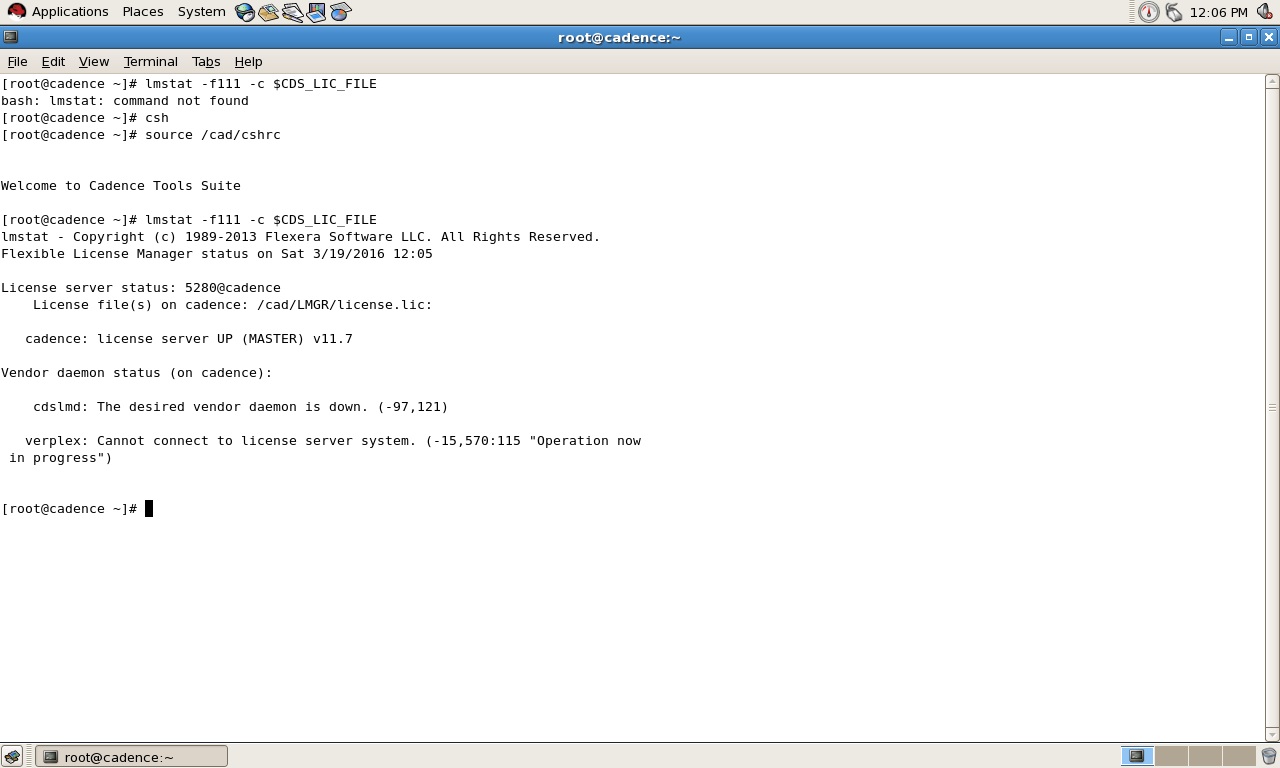Click the system monitor gauge icon
1280x768 pixels.
pos(1149,12)
